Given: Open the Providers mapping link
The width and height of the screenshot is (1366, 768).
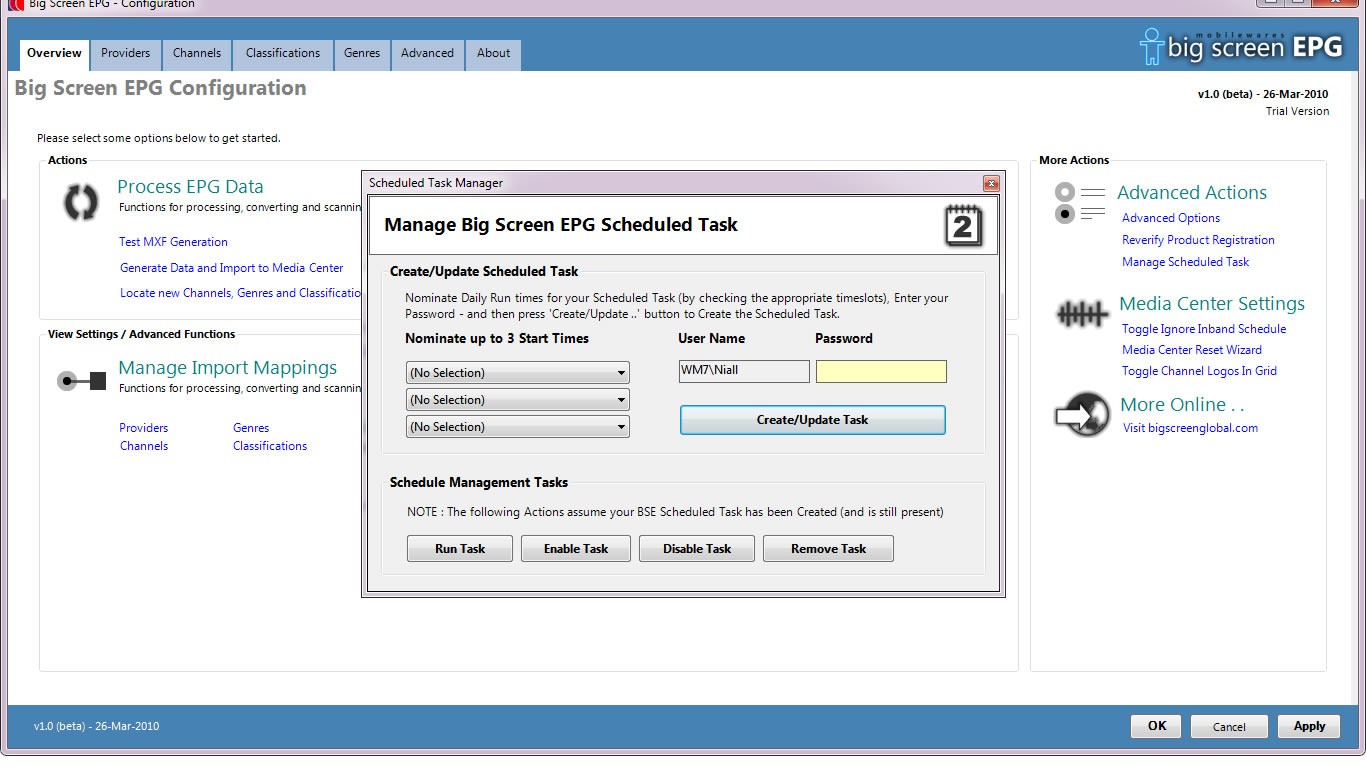Looking at the screenshot, I should point(144,428).
